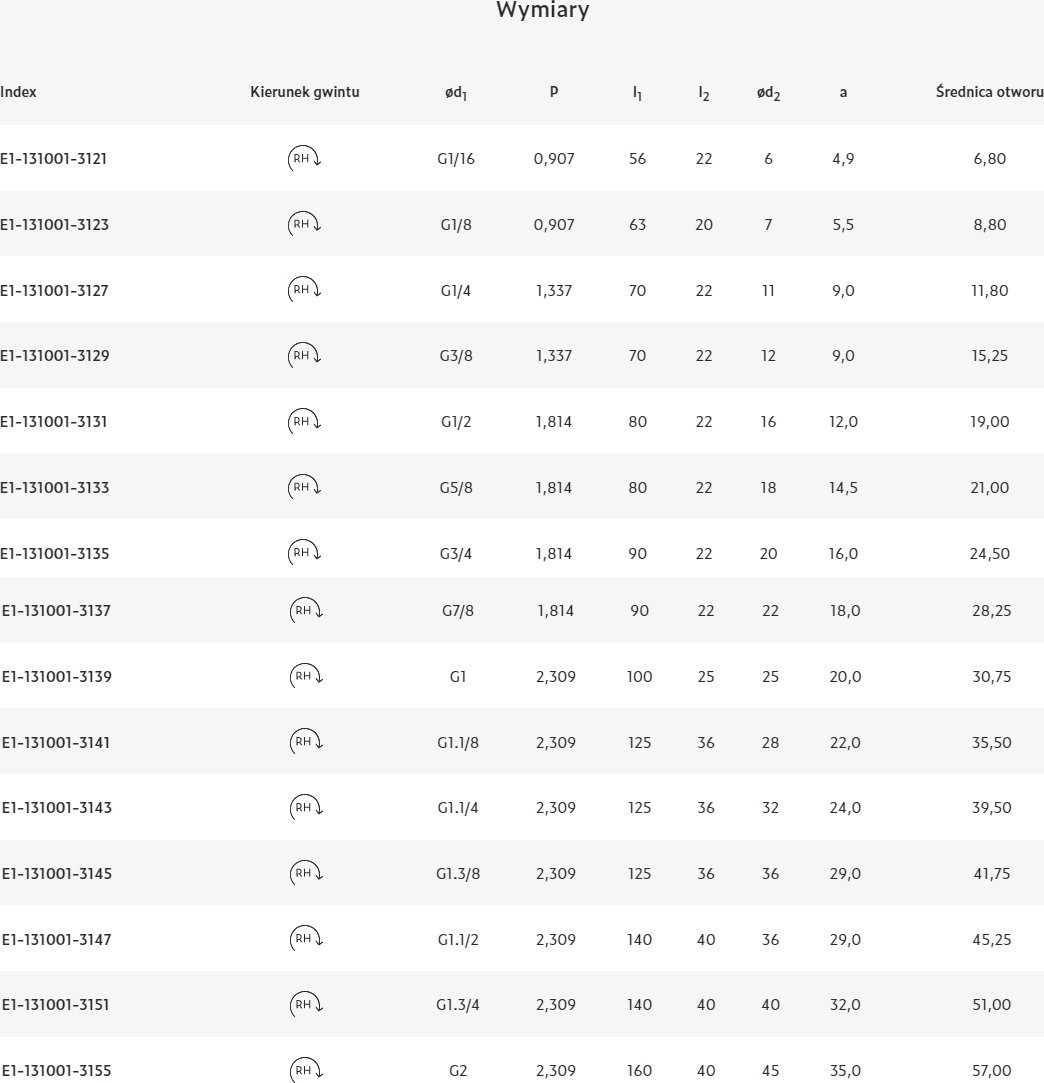The width and height of the screenshot is (1044, 1083).
Task: Click RH thread icon in G3/8 row
Action: (304, 355)
